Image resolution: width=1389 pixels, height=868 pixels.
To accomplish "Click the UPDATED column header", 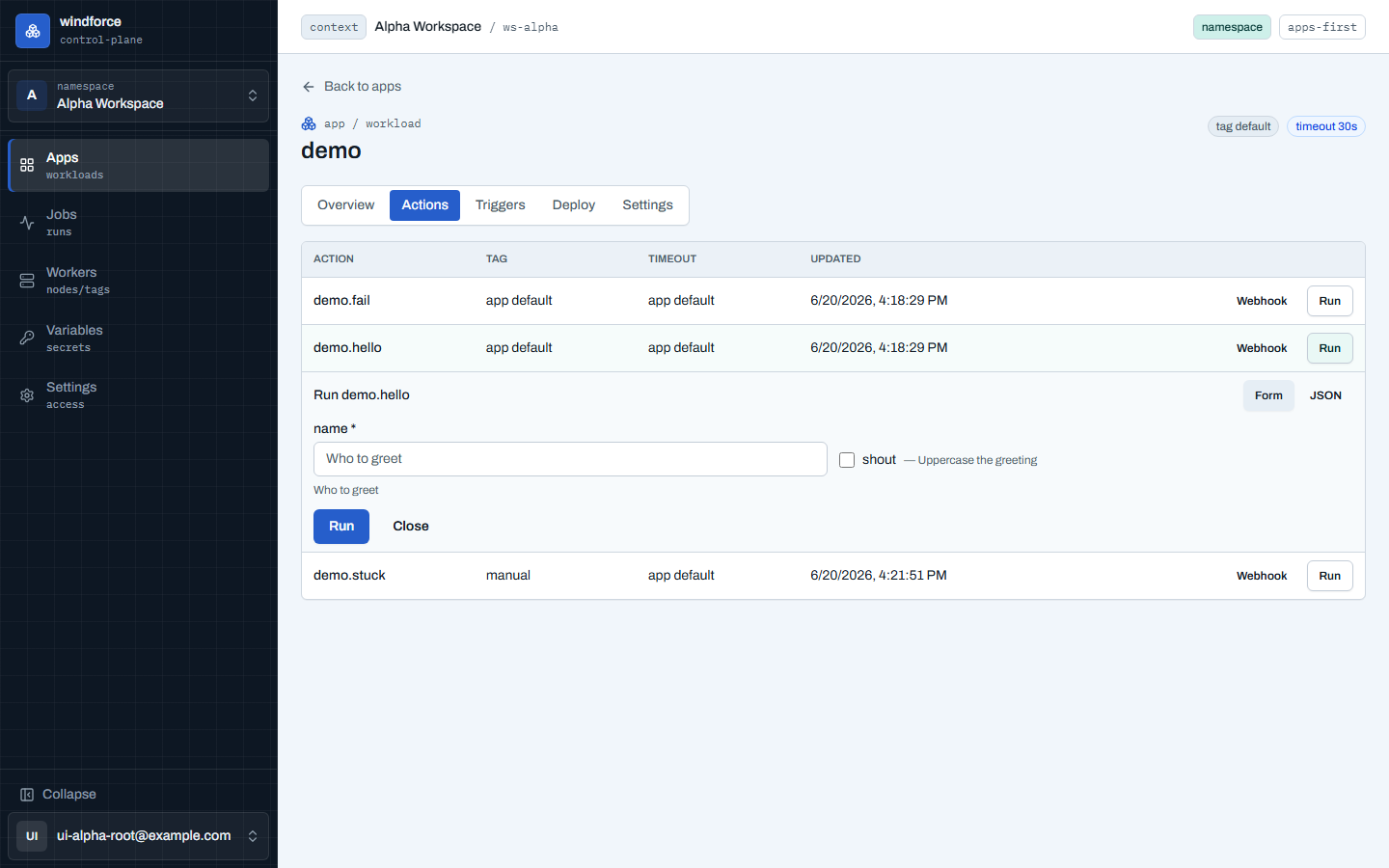I will click(x=835, y=259).
